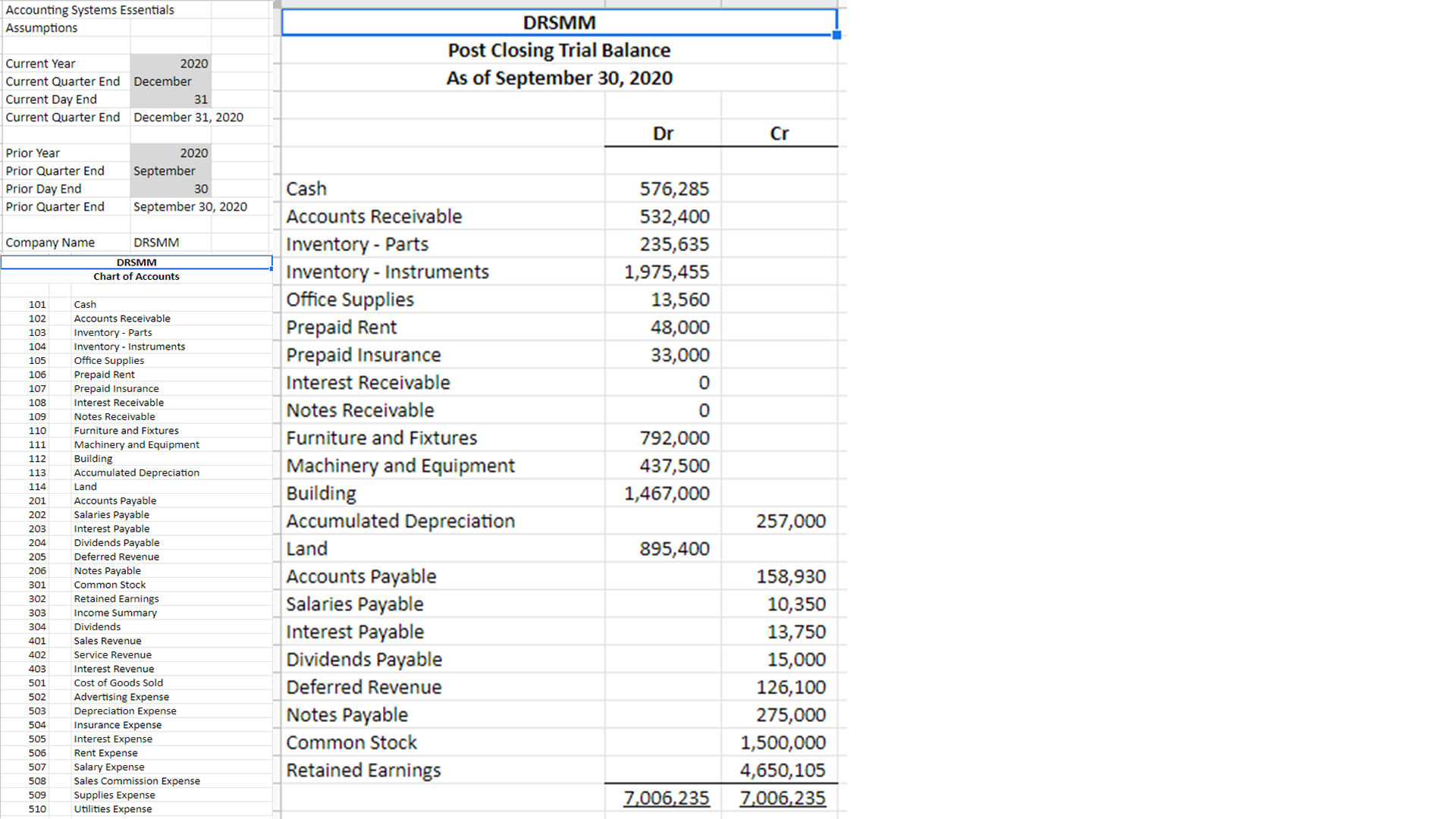Image resolution: width=1456 pixels, height=819 pixels.
Task: Select Sales Commission Expense in chart of accounts
Action: click(x=137, y=781)
